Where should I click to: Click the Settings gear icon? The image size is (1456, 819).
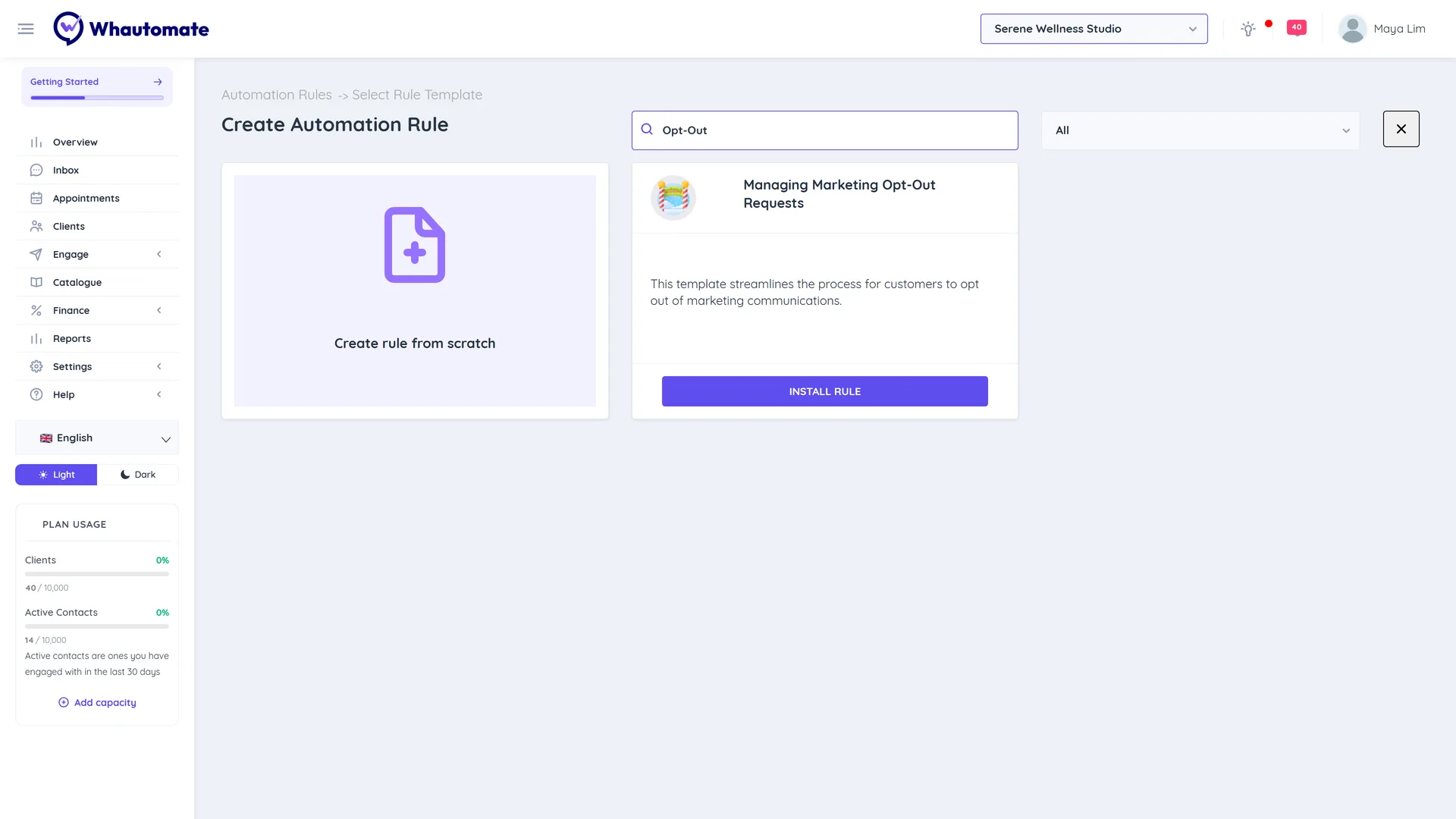(36, 366)
